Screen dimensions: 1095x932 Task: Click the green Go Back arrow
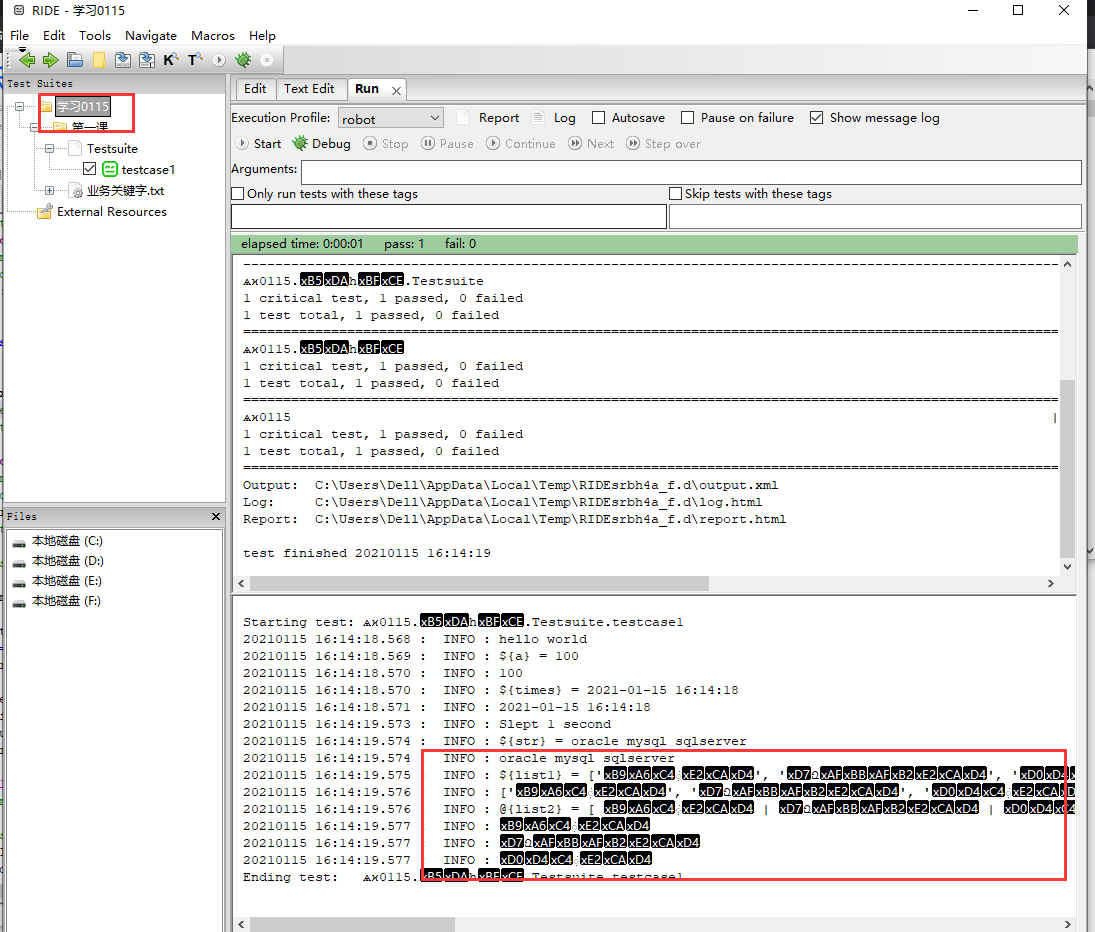click(27, 60)
